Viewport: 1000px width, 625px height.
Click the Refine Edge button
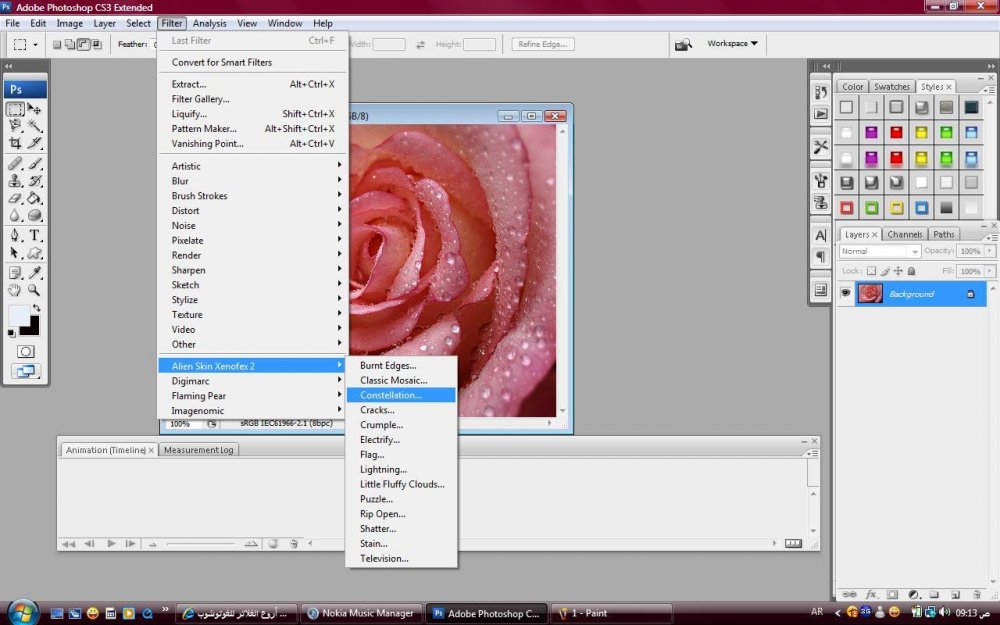point(543,44)
